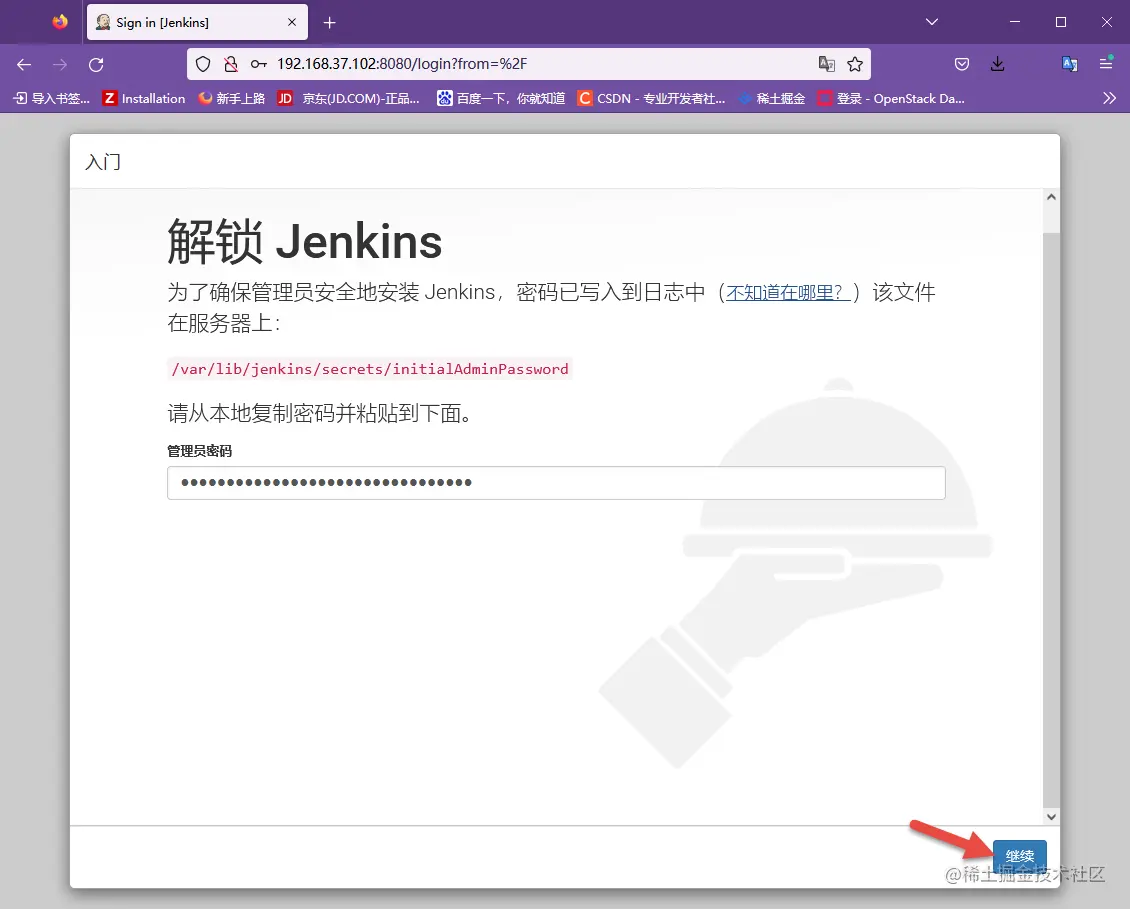Maximize the Firefox window
This screenshot has height=909, width=1130.
[1061, 22]
